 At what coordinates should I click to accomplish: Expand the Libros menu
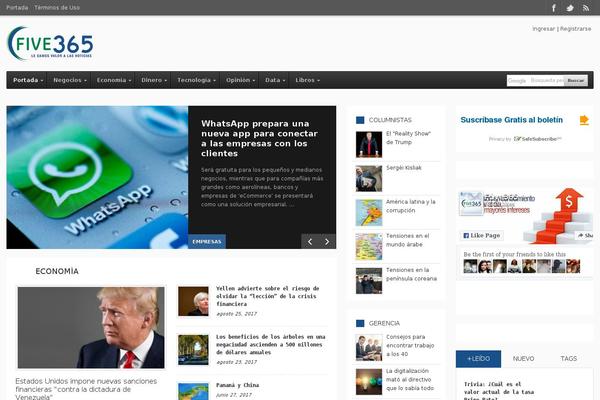coord(307,80)
